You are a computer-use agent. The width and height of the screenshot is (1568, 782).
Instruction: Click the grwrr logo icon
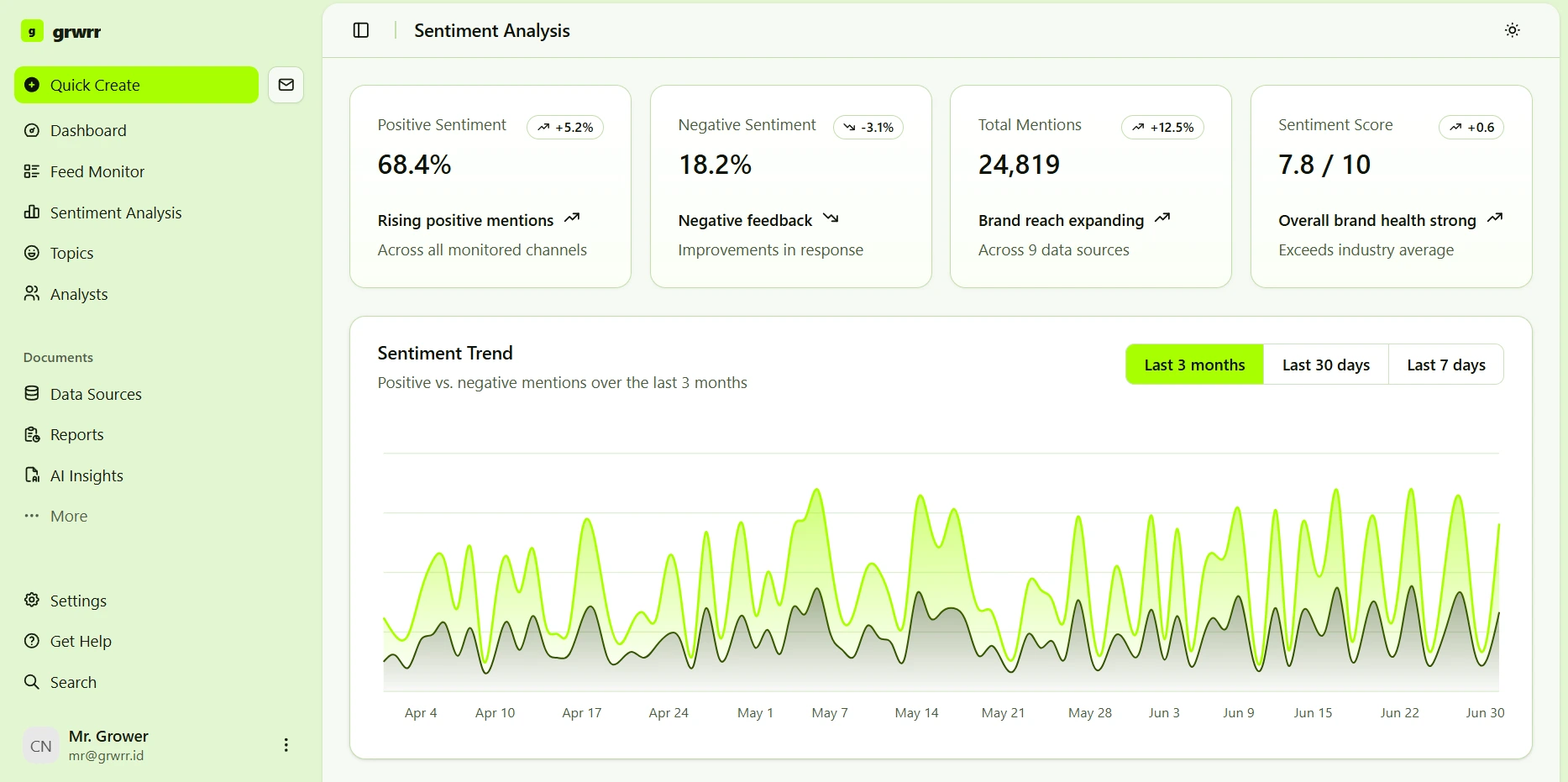(x=32, y=32)
